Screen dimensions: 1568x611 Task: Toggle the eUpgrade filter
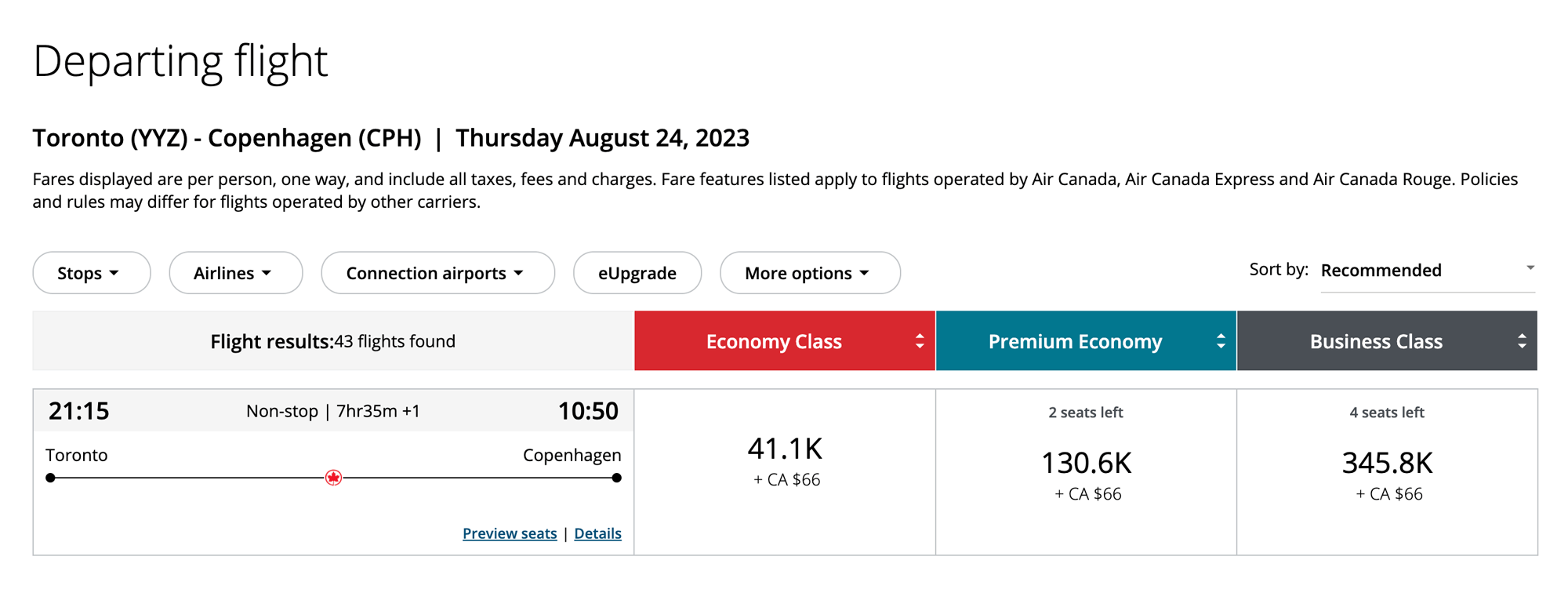pyautogui.click(x=637, y=273)
